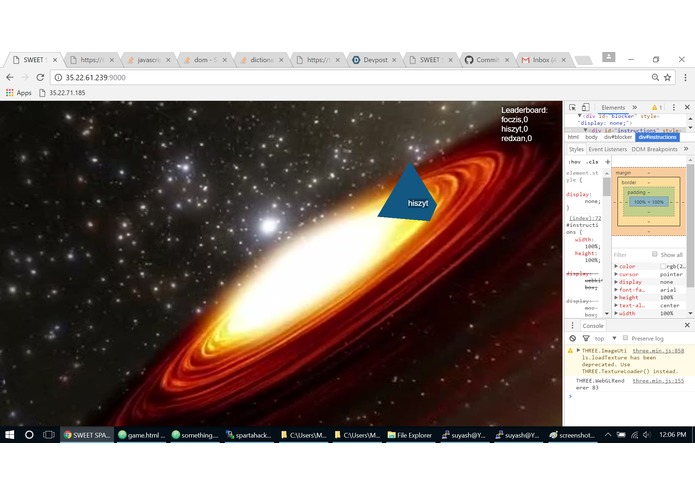Open Task View on the taskbar
695x494 pixels.
coord(49,435)
